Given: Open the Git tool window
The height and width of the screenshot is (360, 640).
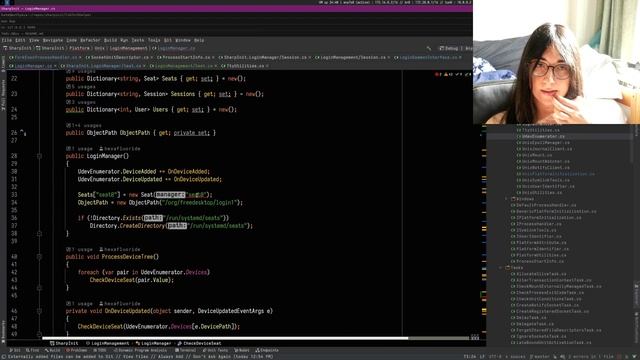Looking at the screenshot, I should [15, 350].
